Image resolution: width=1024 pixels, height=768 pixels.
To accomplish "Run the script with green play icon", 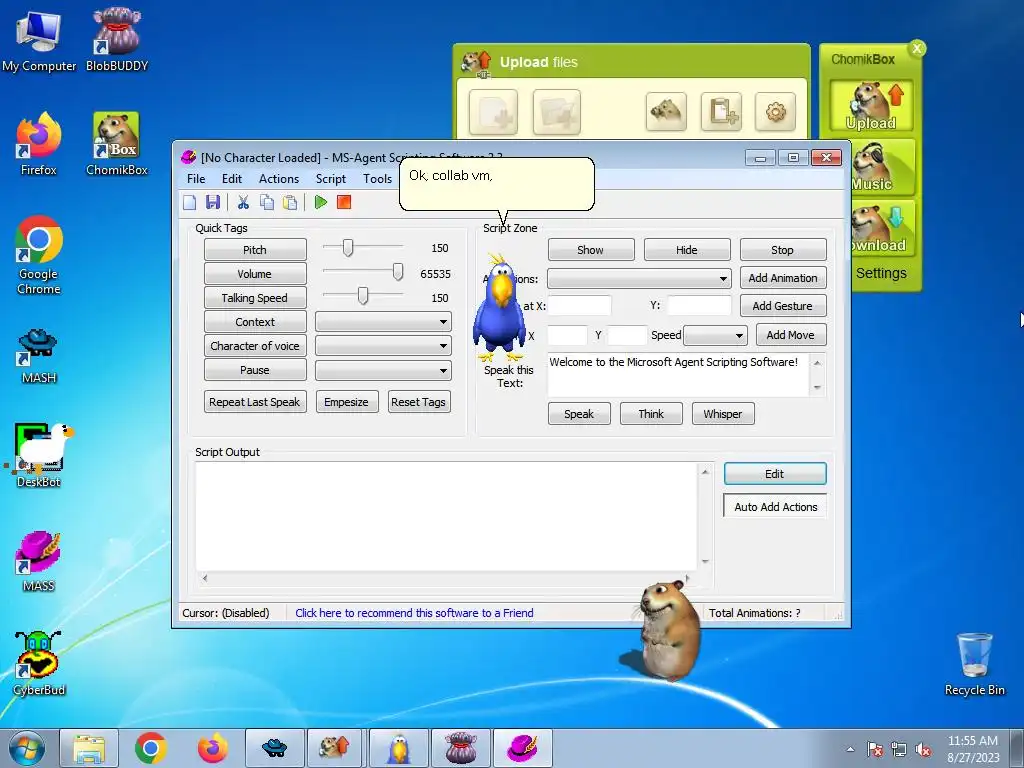I will click(321, 202).
